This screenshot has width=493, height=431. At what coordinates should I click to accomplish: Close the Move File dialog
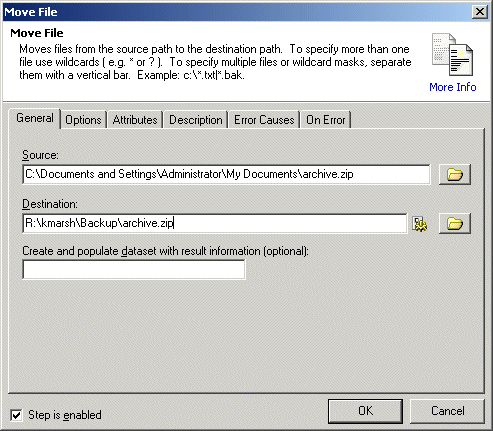point(480,12)
